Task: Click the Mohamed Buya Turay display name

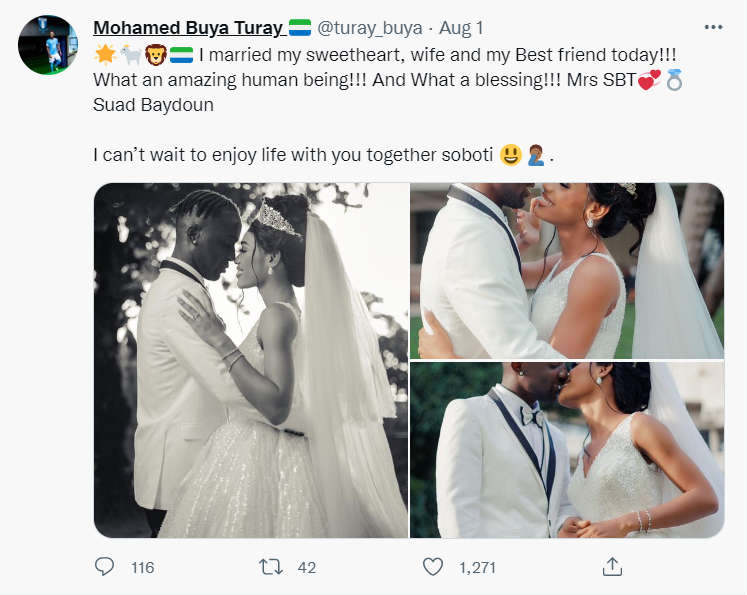Action: [x=187, y=27]
